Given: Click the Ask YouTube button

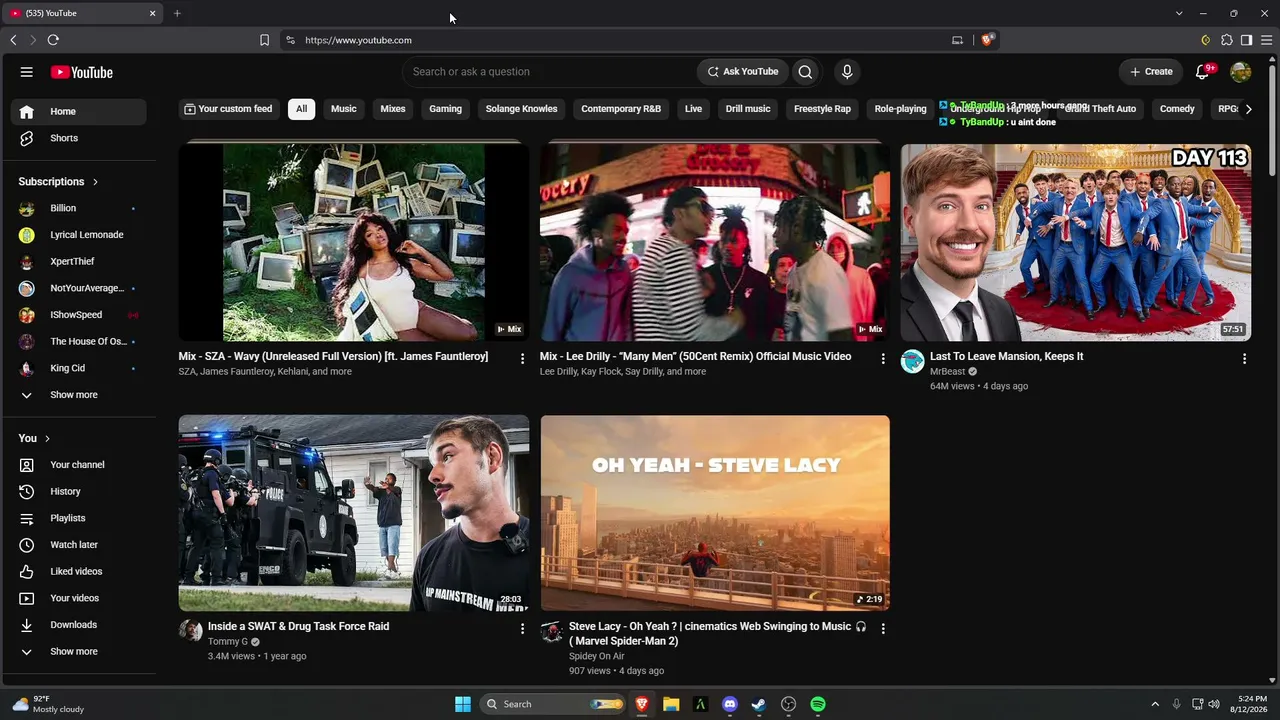Looking at the screenshot, I should tap(743, 72).
